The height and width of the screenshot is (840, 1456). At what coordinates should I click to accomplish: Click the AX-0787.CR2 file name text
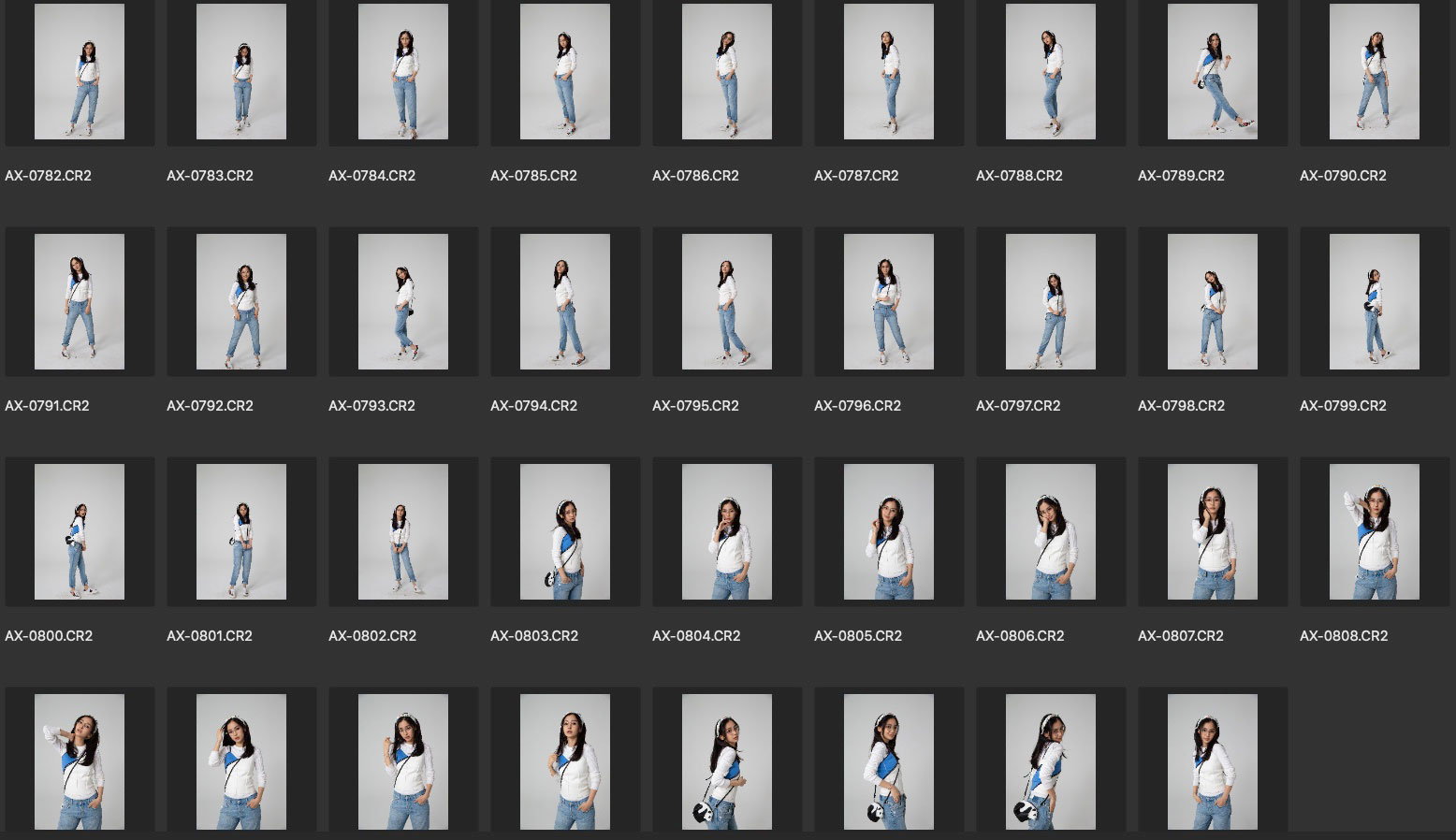(x=856, y=176)
